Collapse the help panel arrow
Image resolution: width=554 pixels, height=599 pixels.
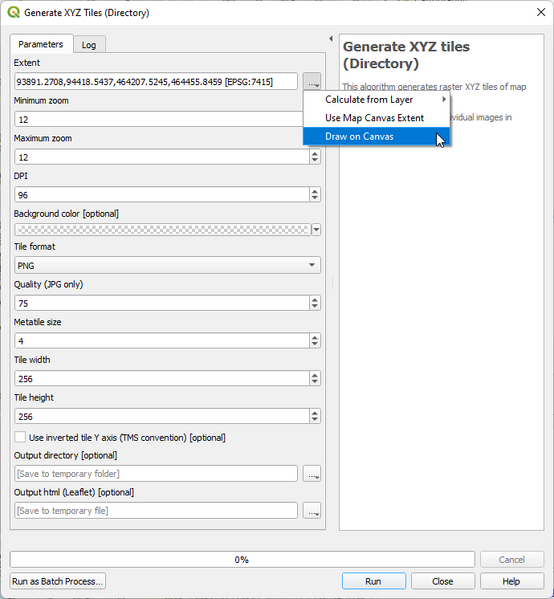pos(331,39)
